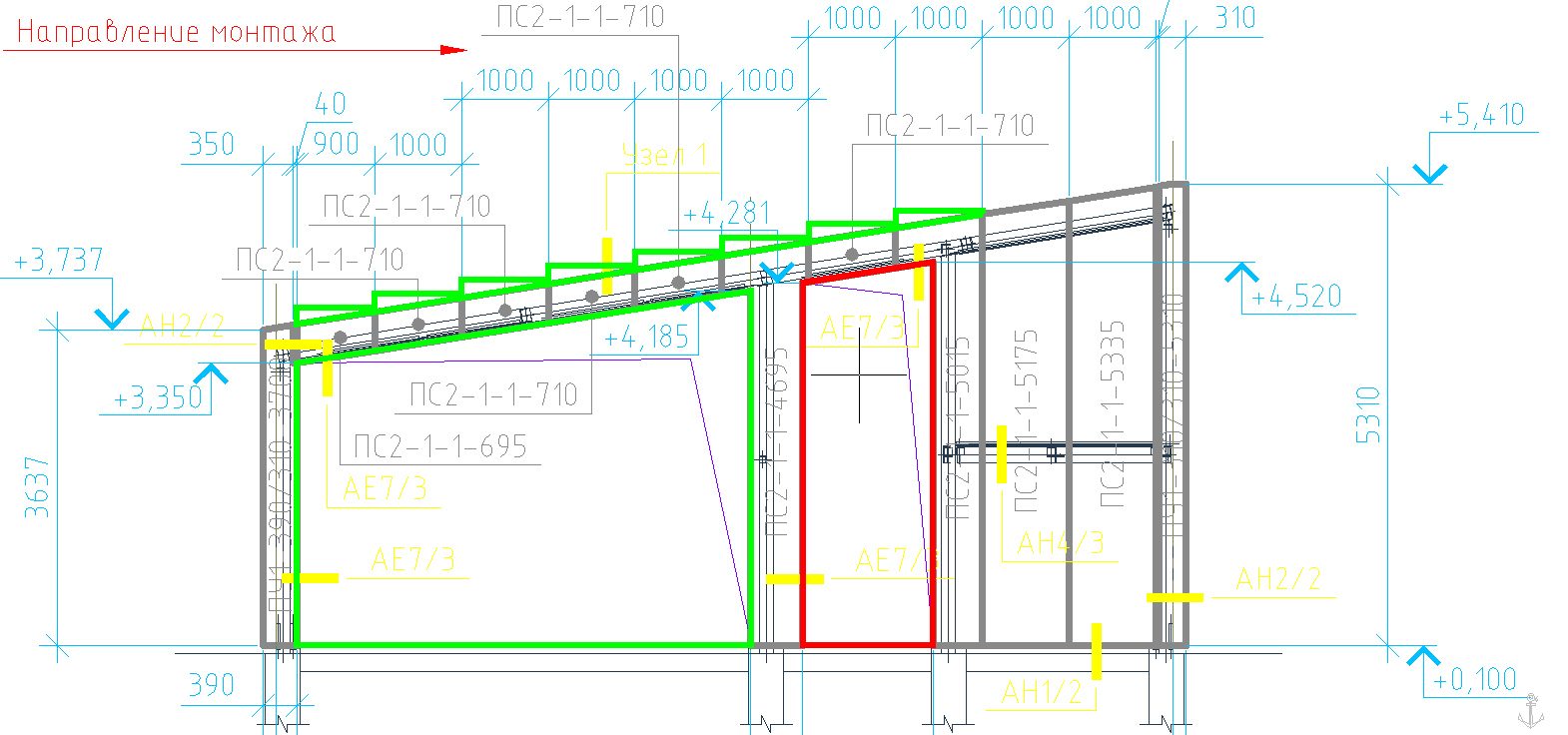Click the '+4,281' elevation value
This screenshot has width=1568, height=735.
tap(727, 213)
